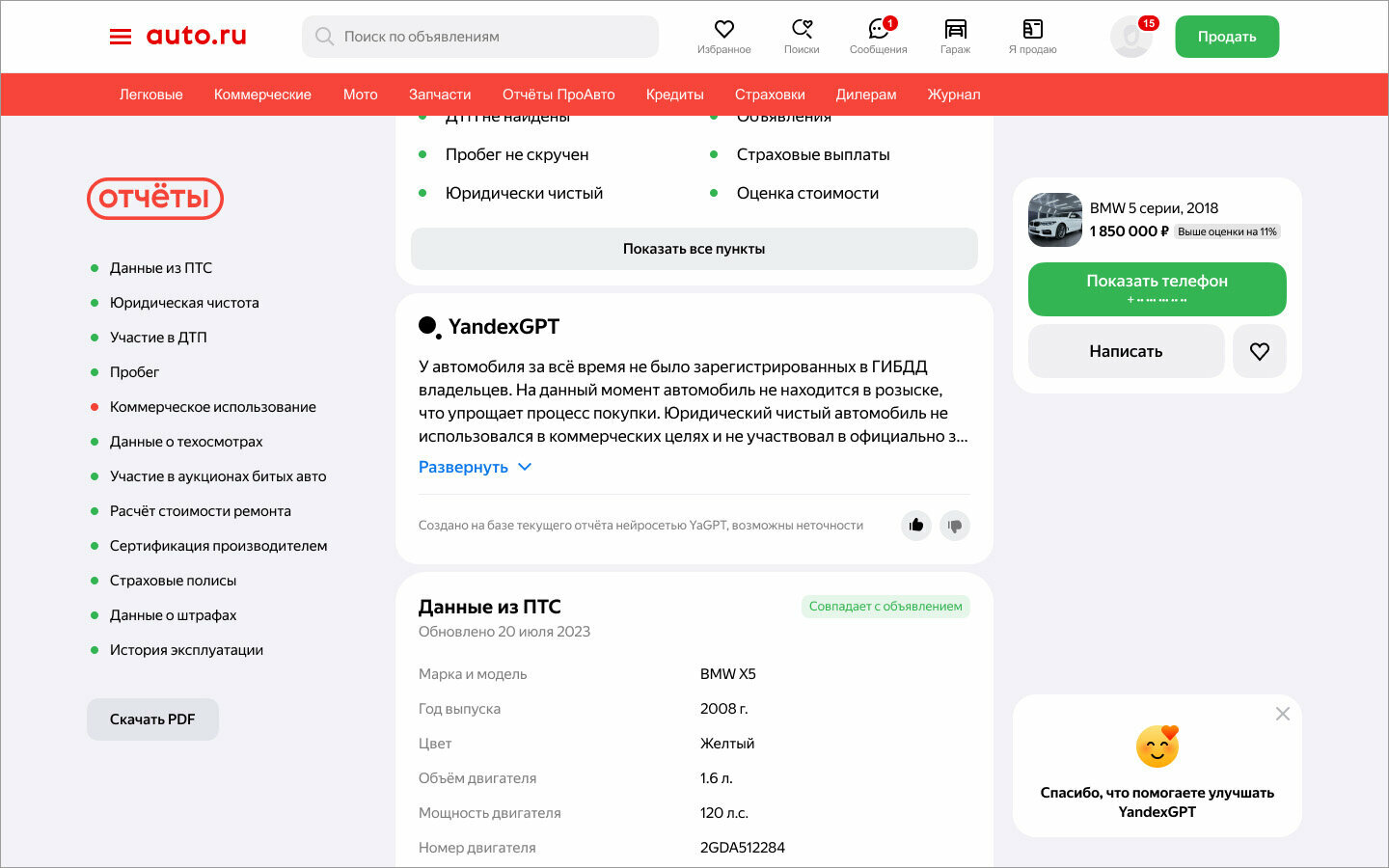Image resolution: width=1389 pixels, height=868 pixels.
Task: Click Показать телефон button
Action: pyautogui.click(x=1157, y=289)
